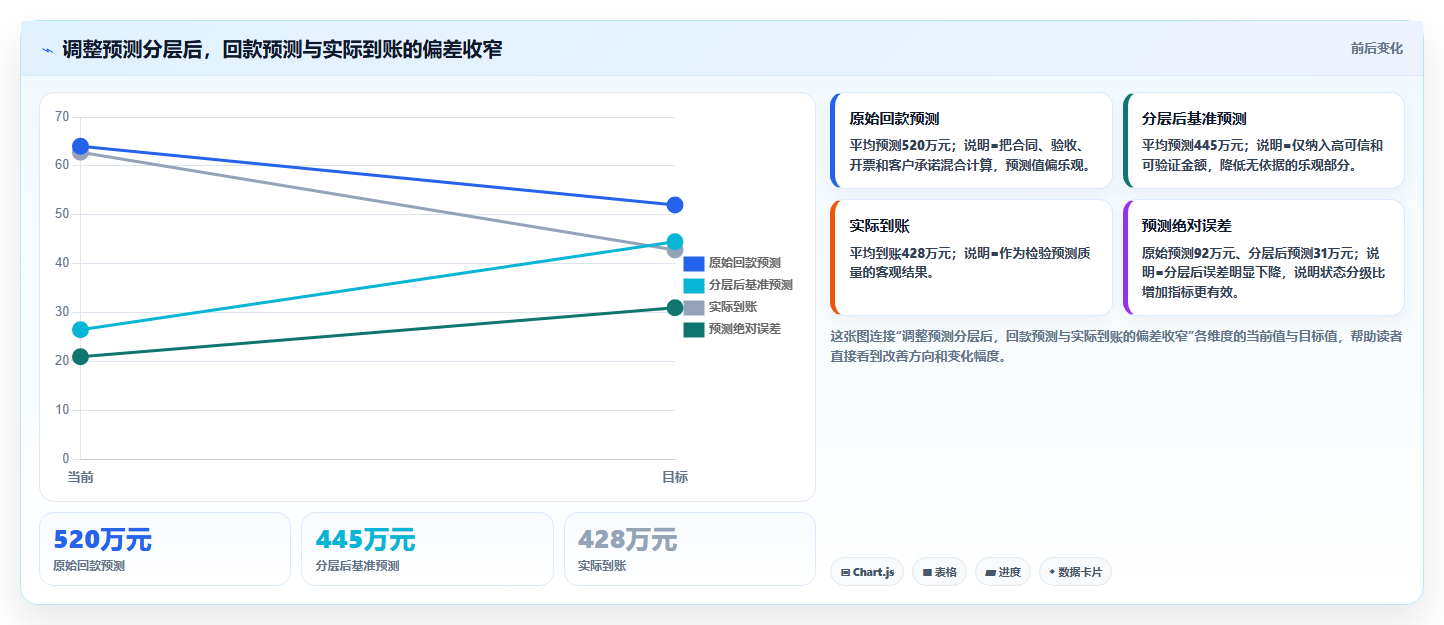Viewport: 1444px width, 625px height.
Task: Click the 进度 tag icon
Action: (x=990, y=573)
